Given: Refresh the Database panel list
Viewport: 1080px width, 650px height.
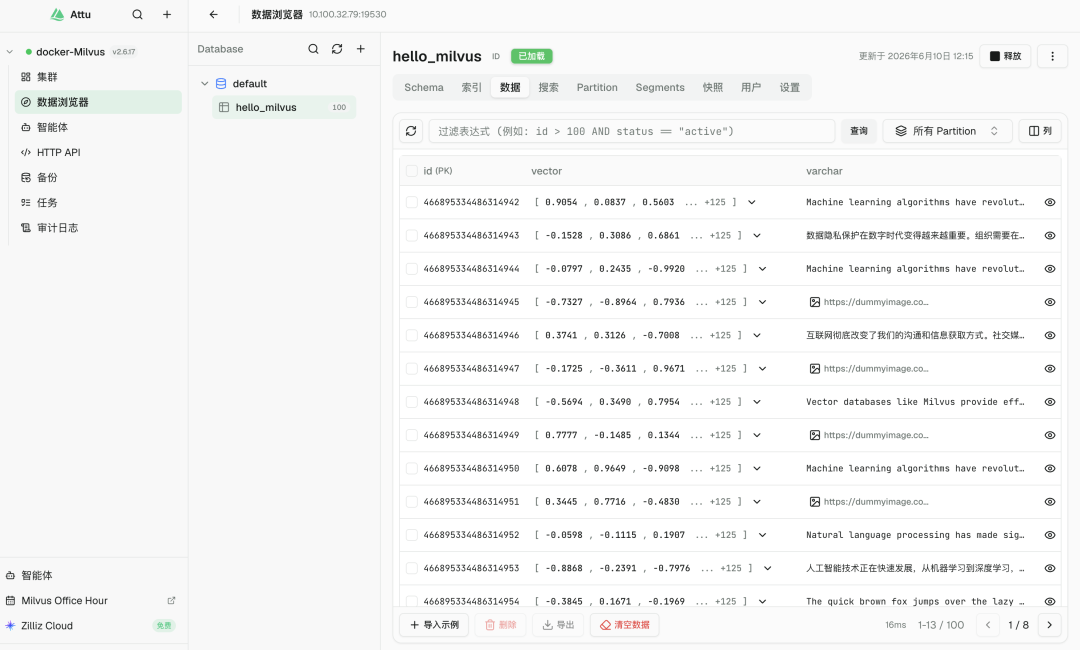Looking at the screenshot, I should (337, 49).
